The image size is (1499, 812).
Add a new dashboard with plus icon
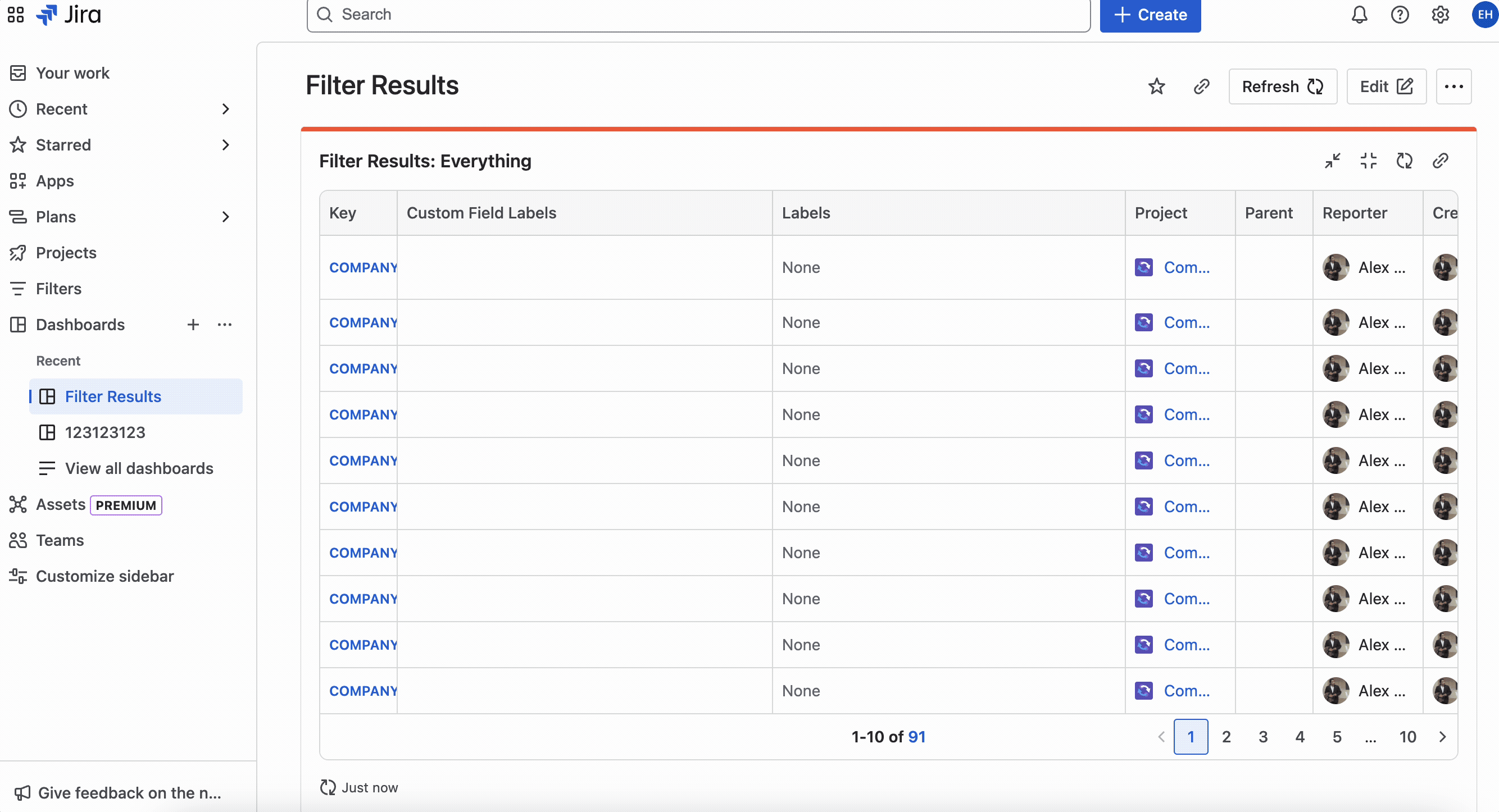coord(193,325)
